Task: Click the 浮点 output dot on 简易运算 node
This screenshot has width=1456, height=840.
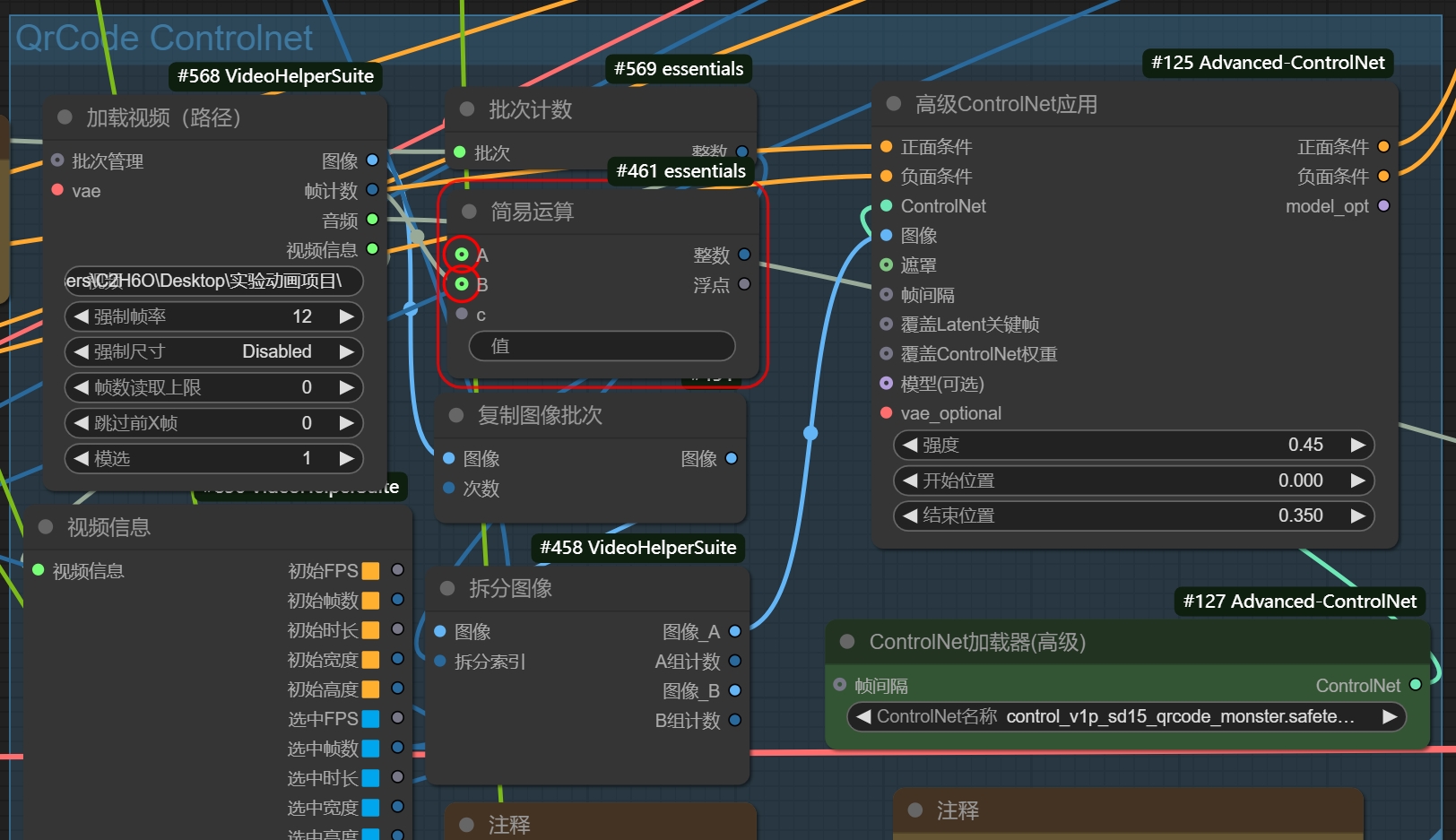Action: pyautogui.click(x=745, y=284)
